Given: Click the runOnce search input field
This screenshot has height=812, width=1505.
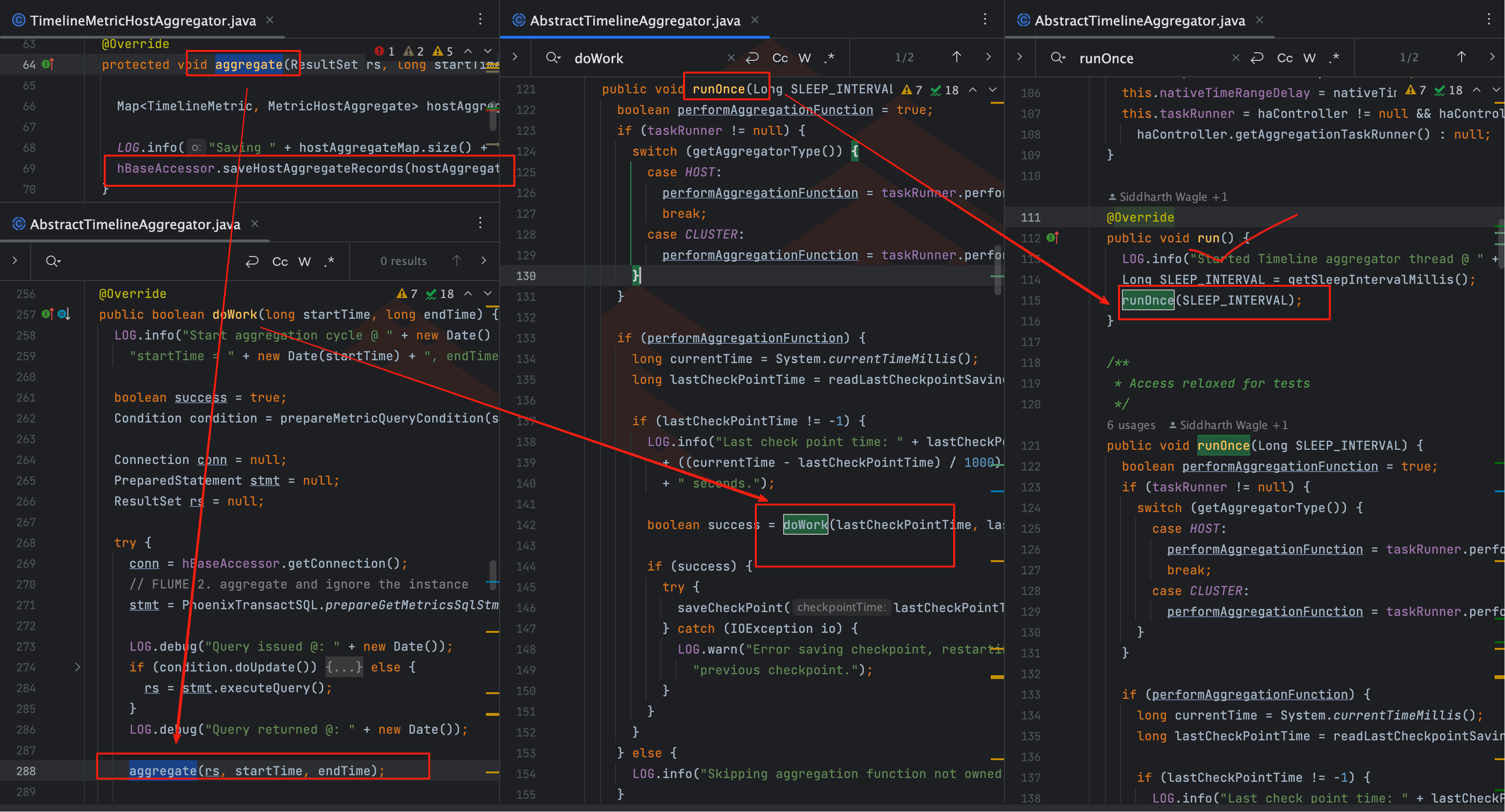Looking at the screenshot, I should point(1150,58).
